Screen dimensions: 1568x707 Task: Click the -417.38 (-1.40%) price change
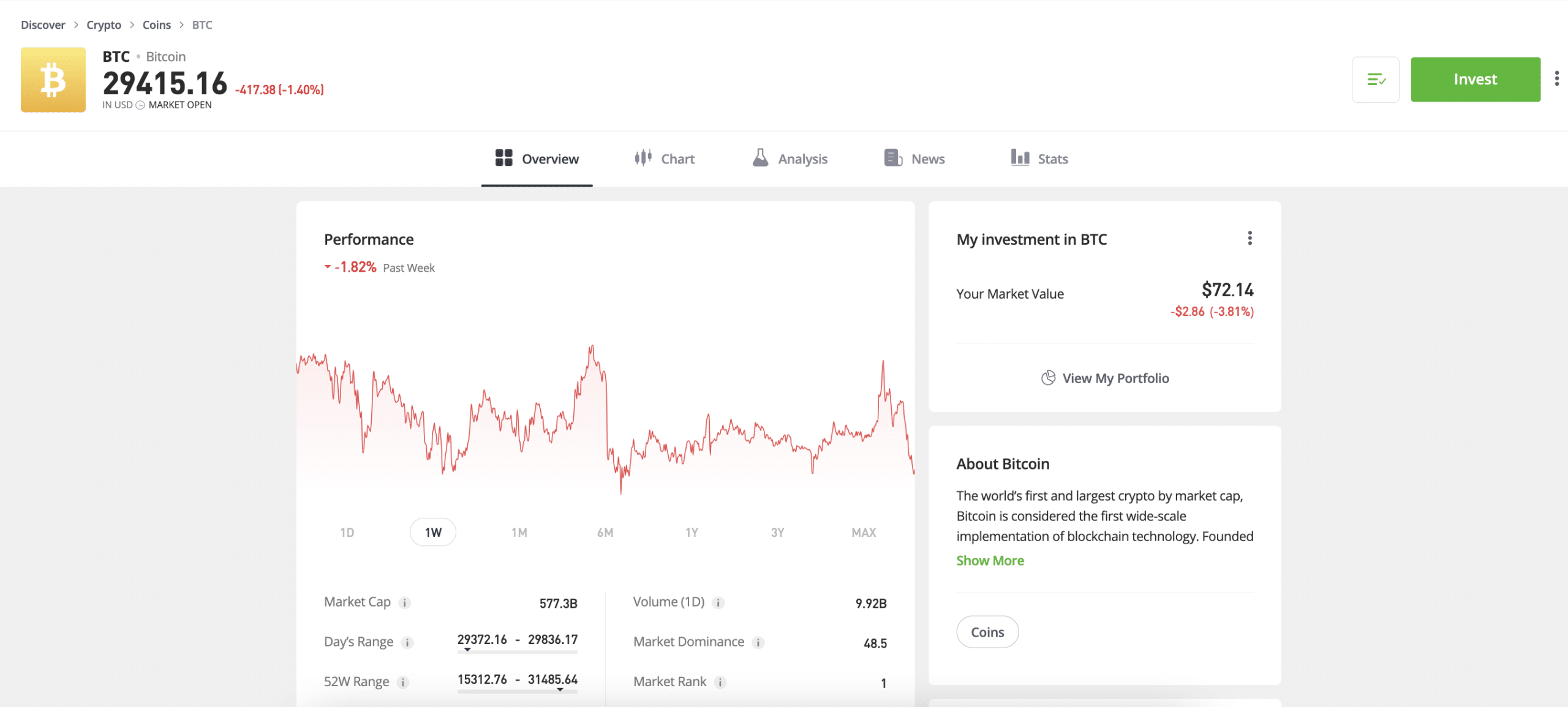click(x=279, y=90)
